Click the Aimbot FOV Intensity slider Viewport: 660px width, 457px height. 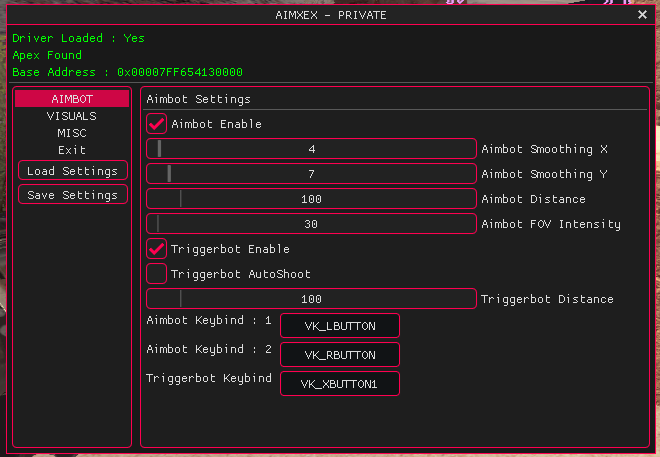311,224
